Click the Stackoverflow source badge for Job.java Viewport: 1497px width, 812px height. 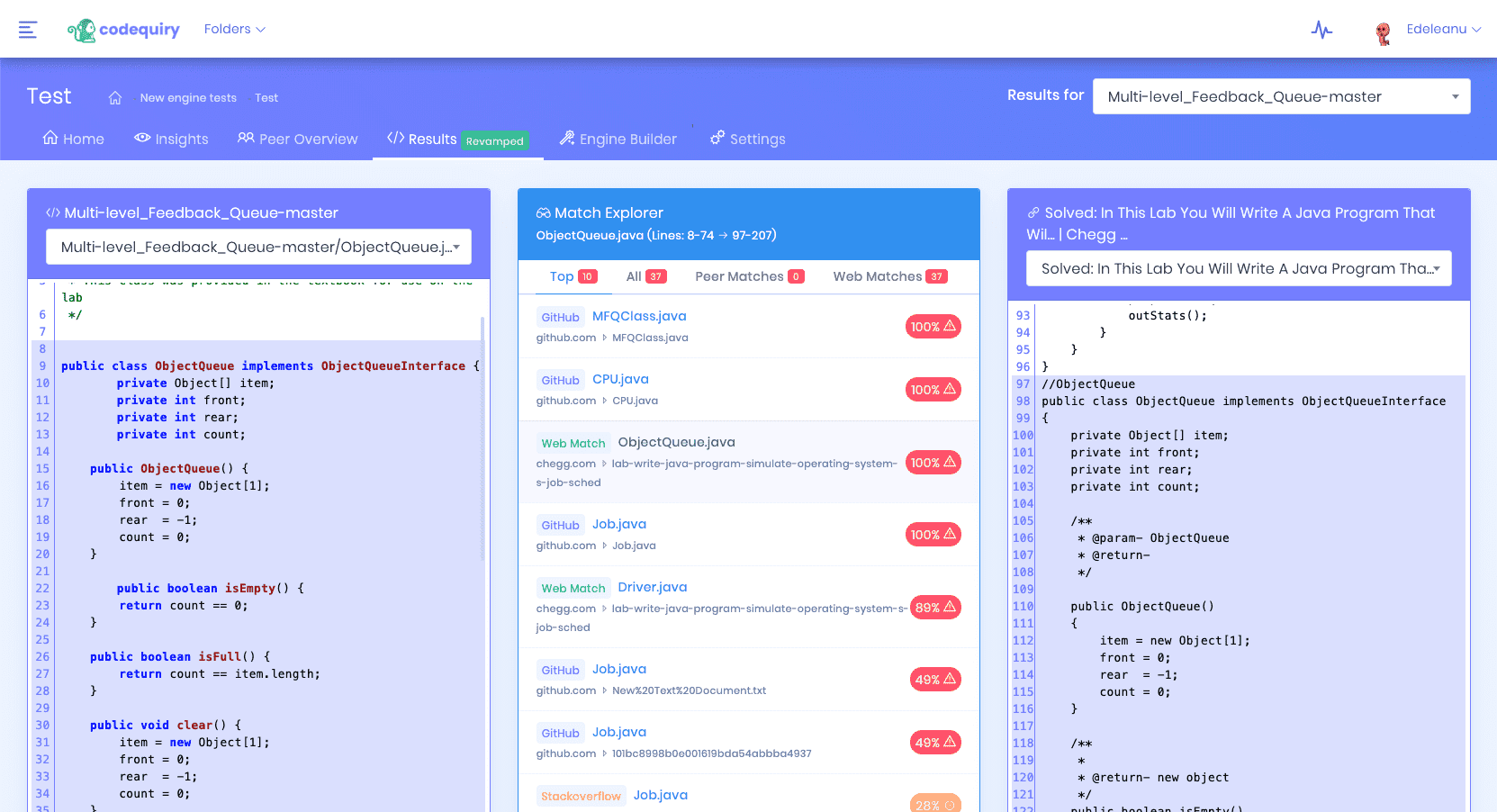pyautogui.click(x=581, y=796)
